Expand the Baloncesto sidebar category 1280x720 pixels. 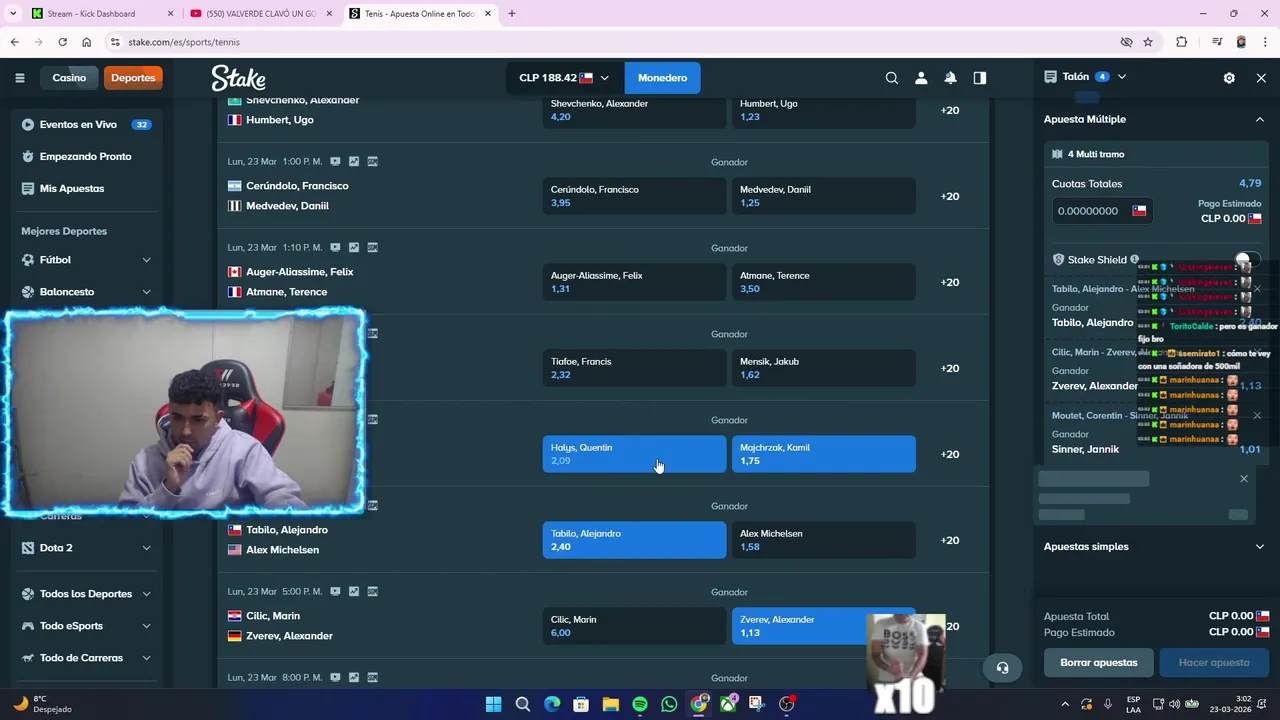(146, 292)
